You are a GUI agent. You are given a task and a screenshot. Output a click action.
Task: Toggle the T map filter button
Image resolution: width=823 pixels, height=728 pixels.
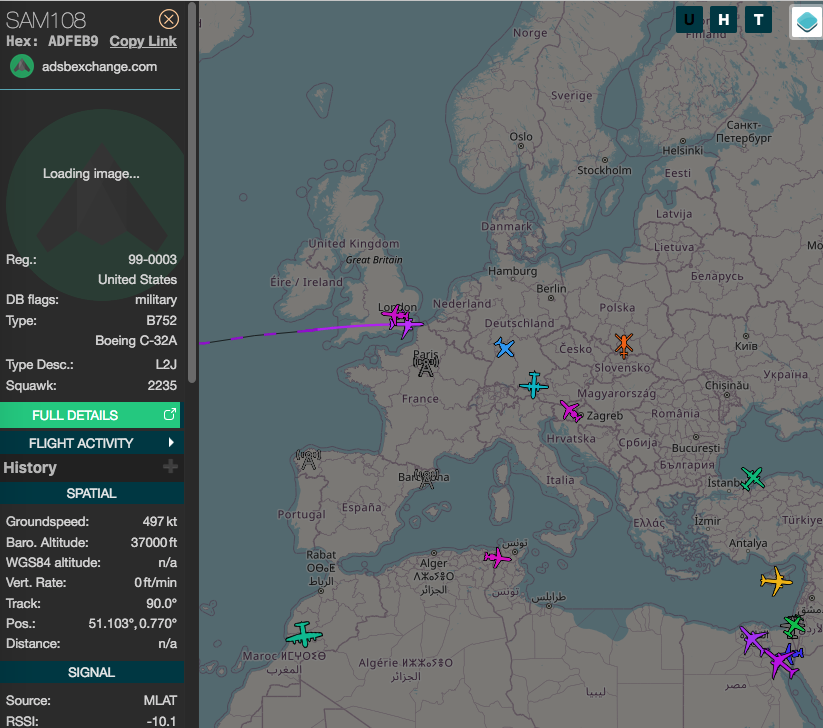point(758,20)
